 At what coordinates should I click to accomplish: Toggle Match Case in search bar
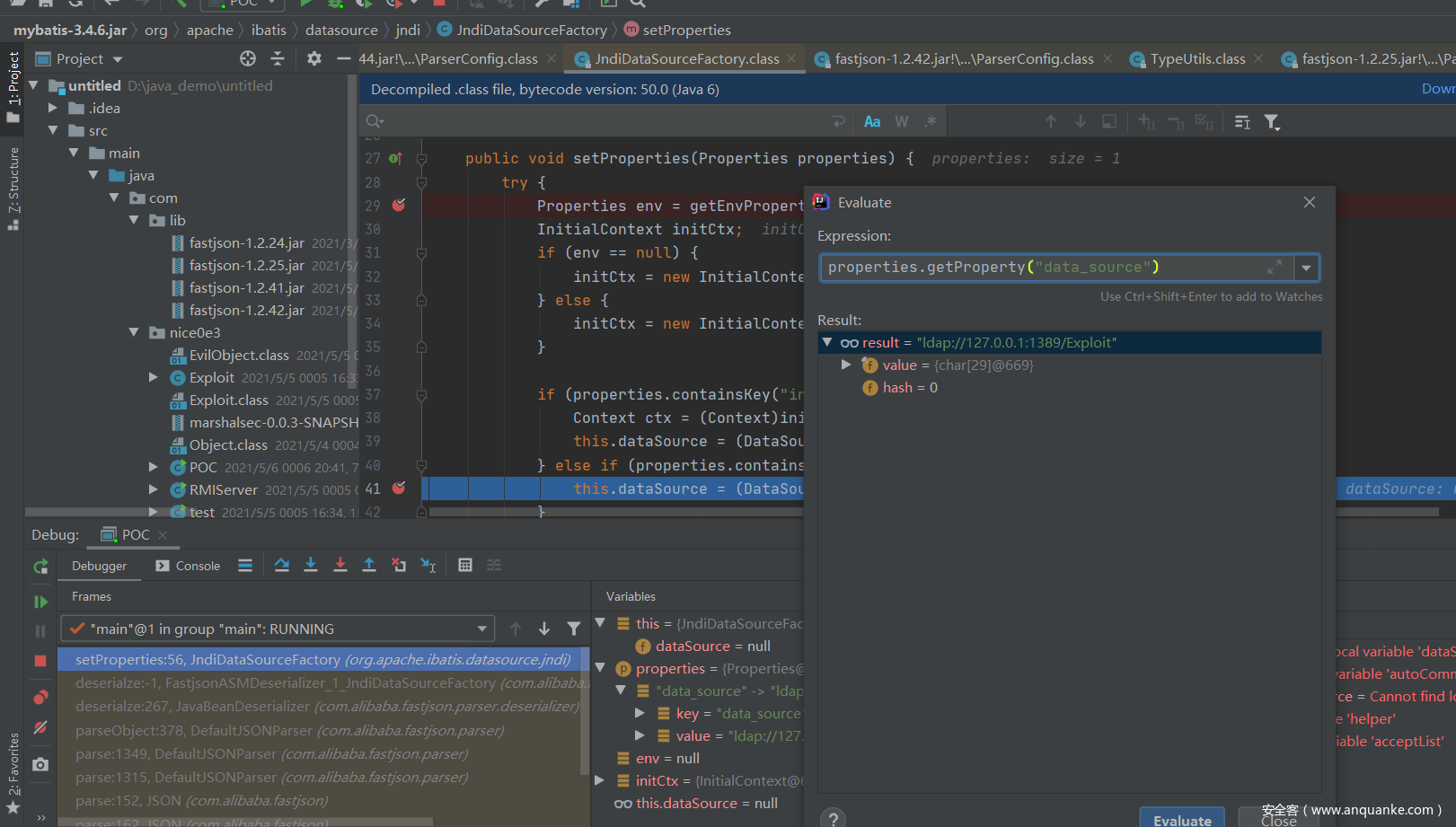pos(871,121)
